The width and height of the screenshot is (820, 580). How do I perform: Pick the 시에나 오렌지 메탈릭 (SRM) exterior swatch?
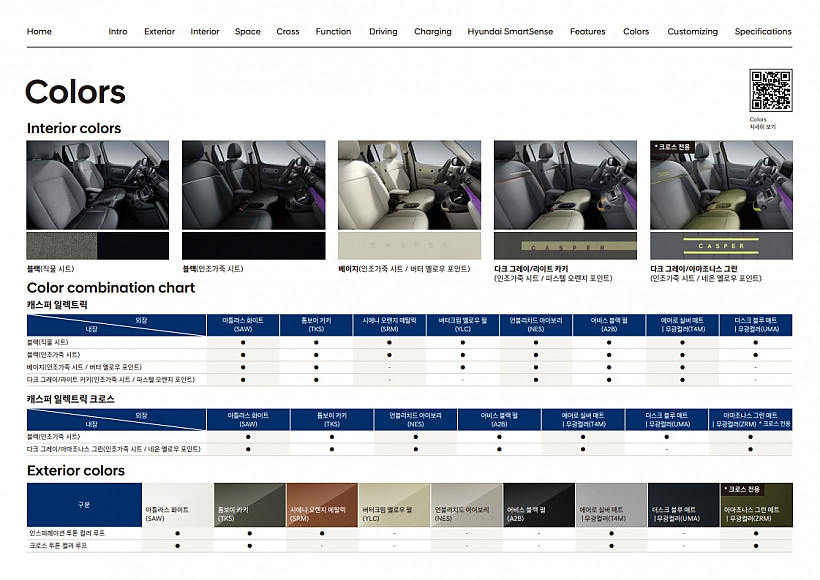tap(322, 505)
